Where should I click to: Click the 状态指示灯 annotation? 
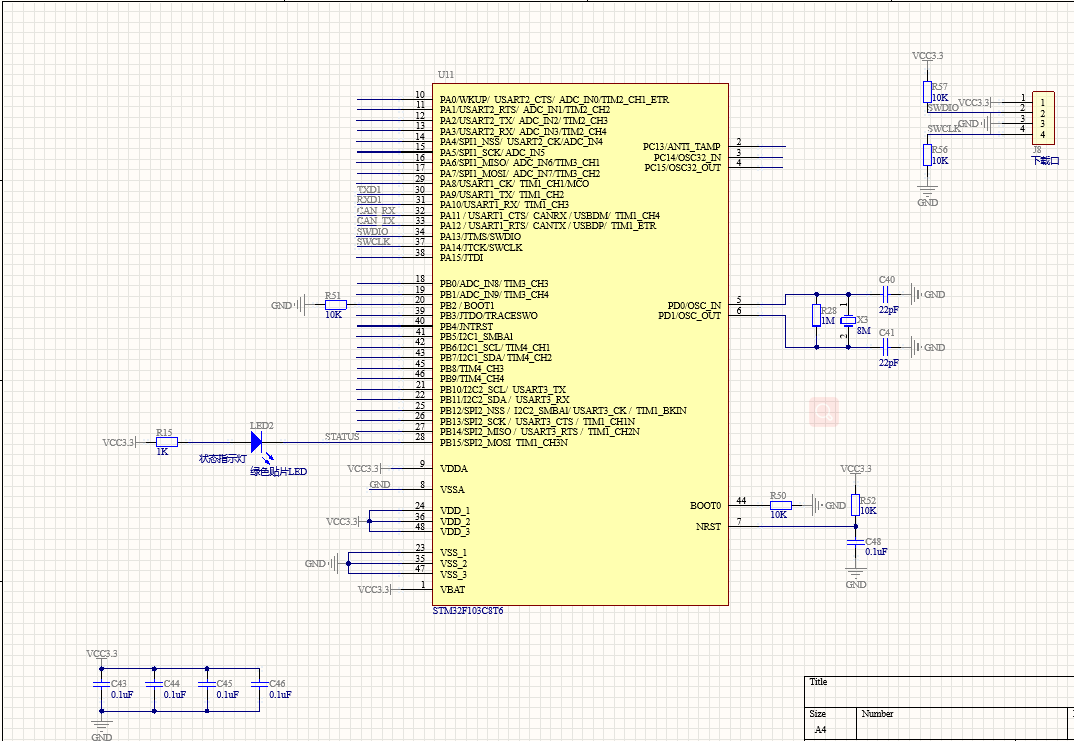pyautogui.click(x=223, y=459)
